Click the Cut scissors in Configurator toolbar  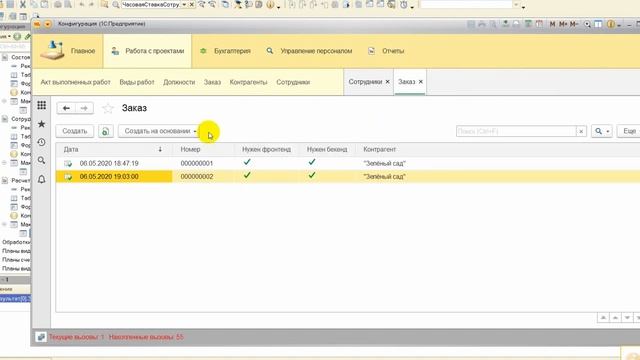[x=23, y=4]
